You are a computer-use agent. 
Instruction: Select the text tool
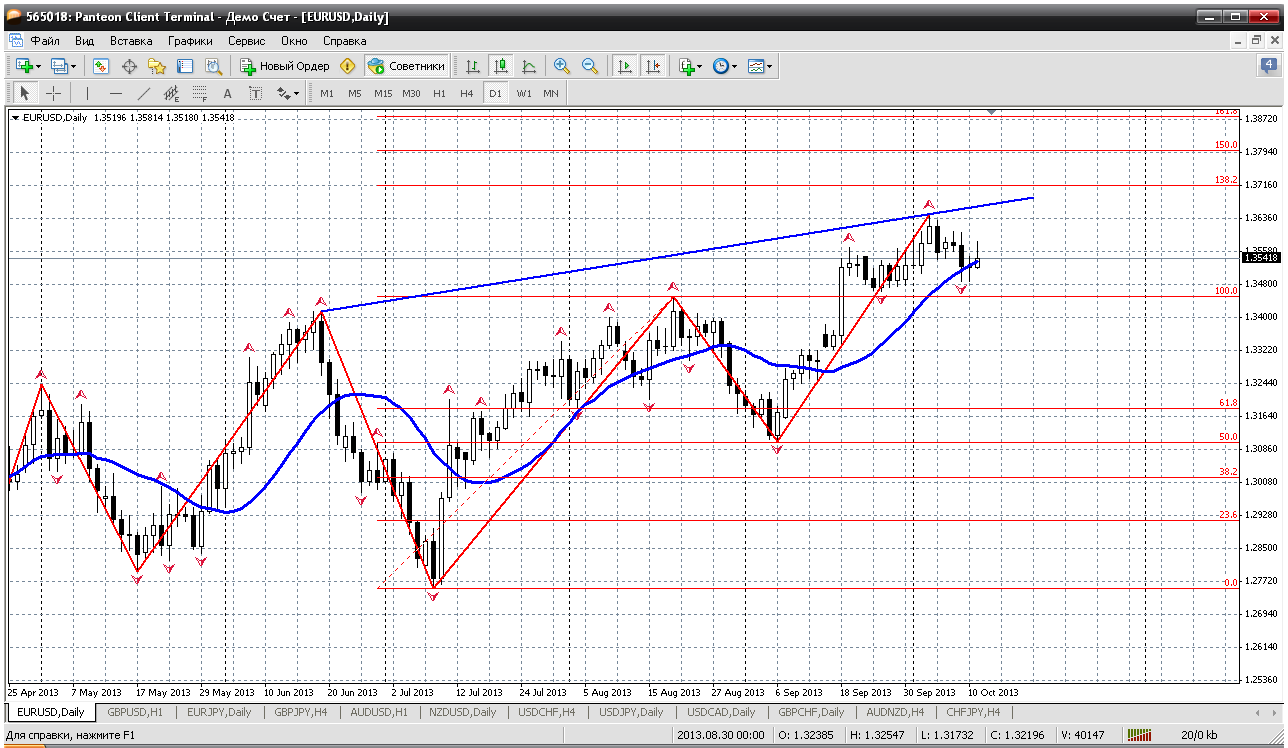227,93
